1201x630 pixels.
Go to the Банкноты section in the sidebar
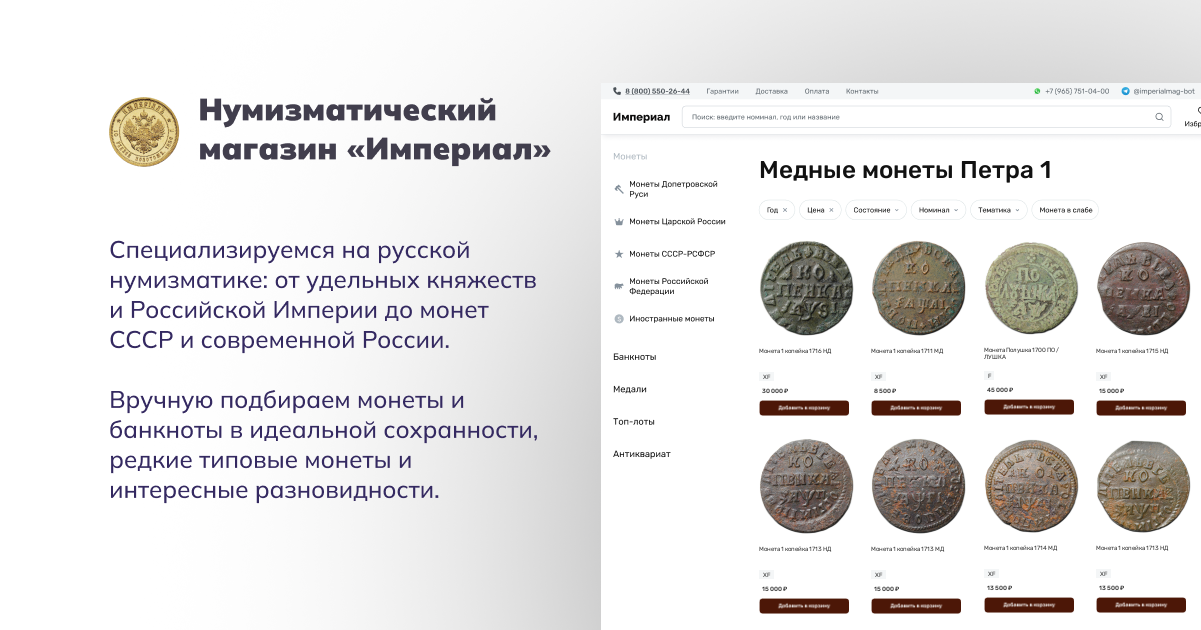(634, 357)
